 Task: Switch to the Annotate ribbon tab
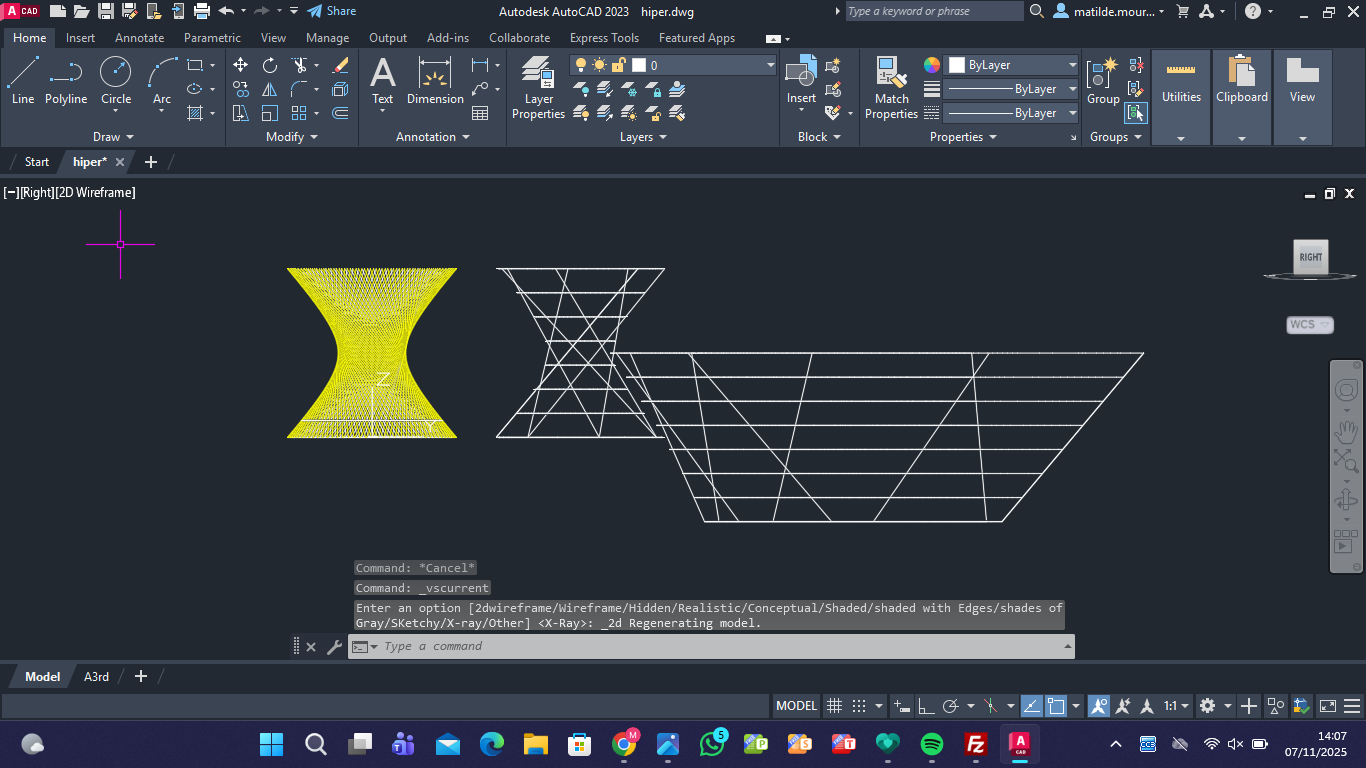(139, 38)
